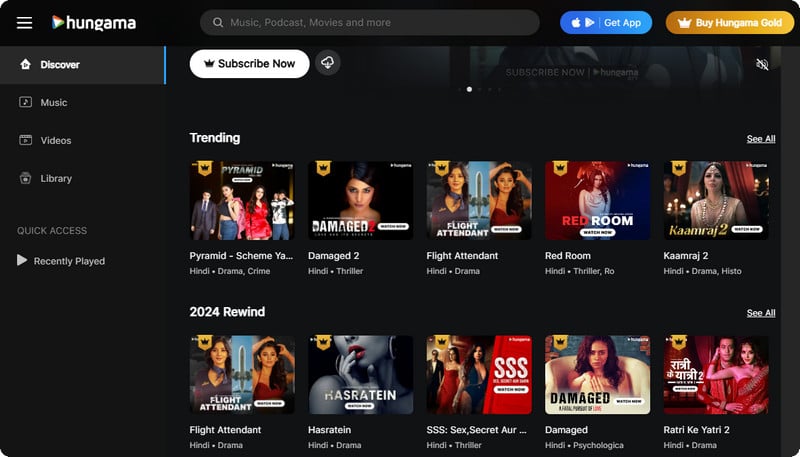Click the crown icon in Subscribe Now

209,64
